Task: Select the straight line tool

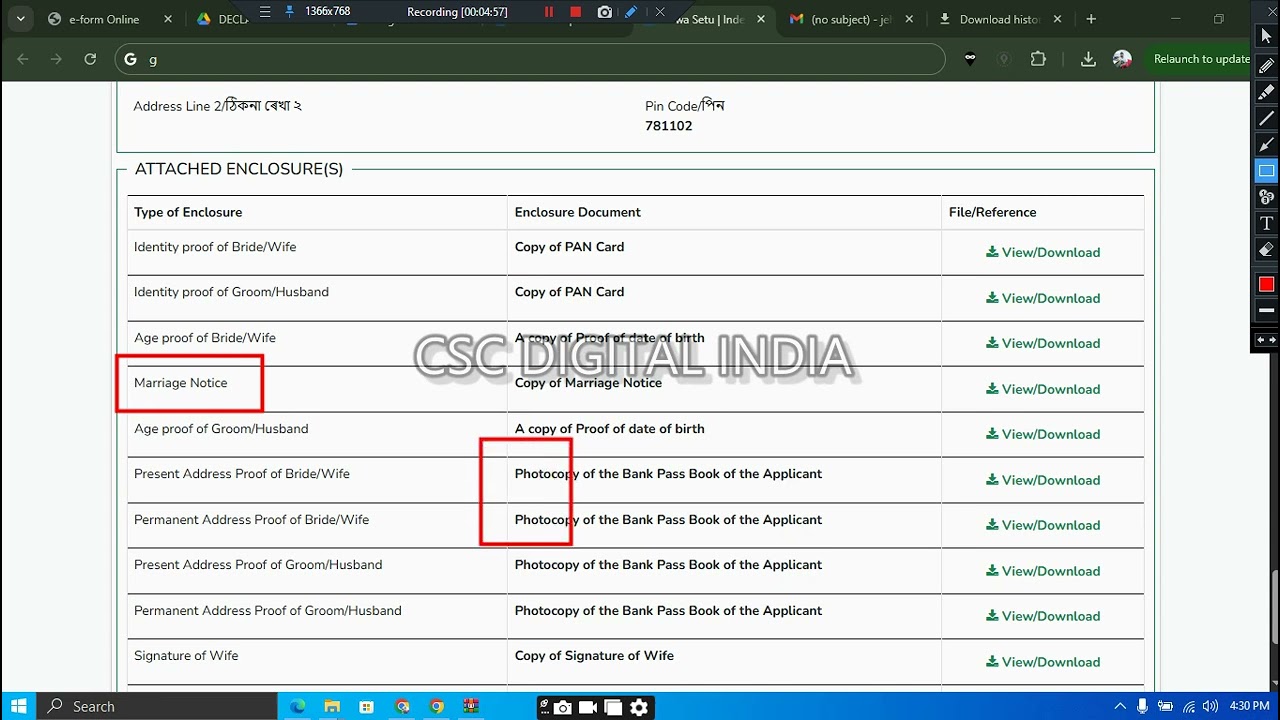Action: (x=1266, y=118)
